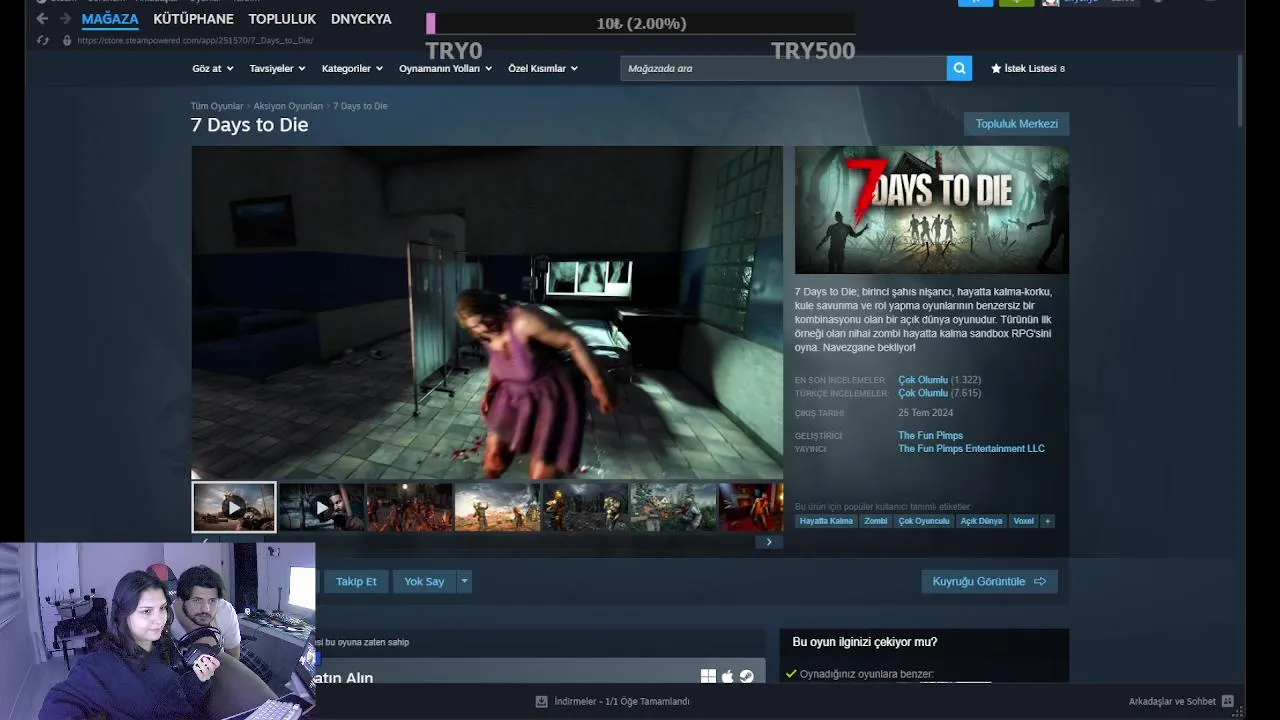Viewport: 1280px width, 720px height.
Task: Open Arkadaşlar ve Sohbet
Action: coord(1172,701)
